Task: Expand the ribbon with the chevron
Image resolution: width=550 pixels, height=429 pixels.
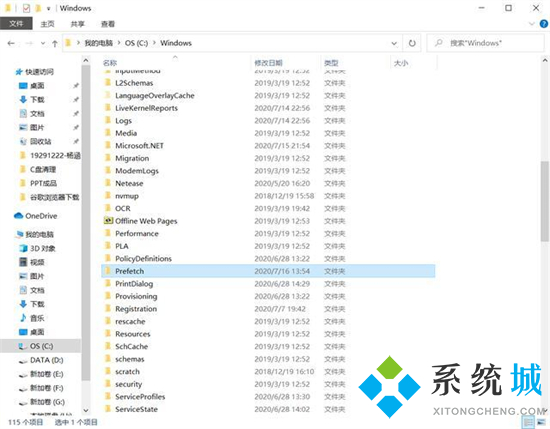Action: (531, 24)
